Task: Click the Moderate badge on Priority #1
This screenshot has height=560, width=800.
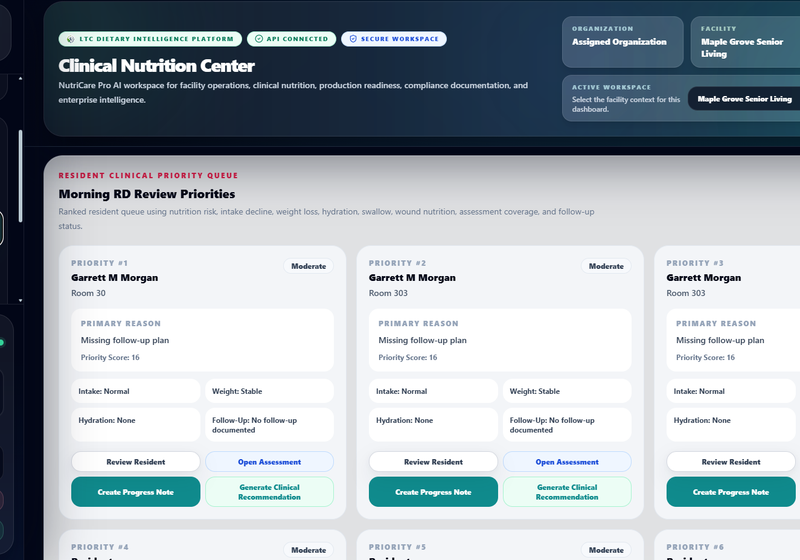Action: [x=308, y=266]
